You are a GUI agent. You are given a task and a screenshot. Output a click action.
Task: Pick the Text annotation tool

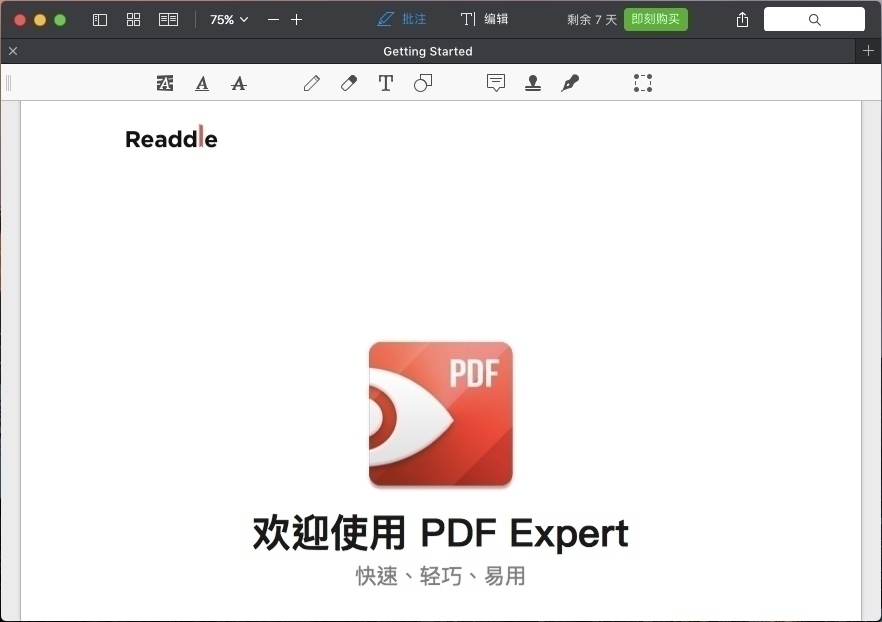386,83
